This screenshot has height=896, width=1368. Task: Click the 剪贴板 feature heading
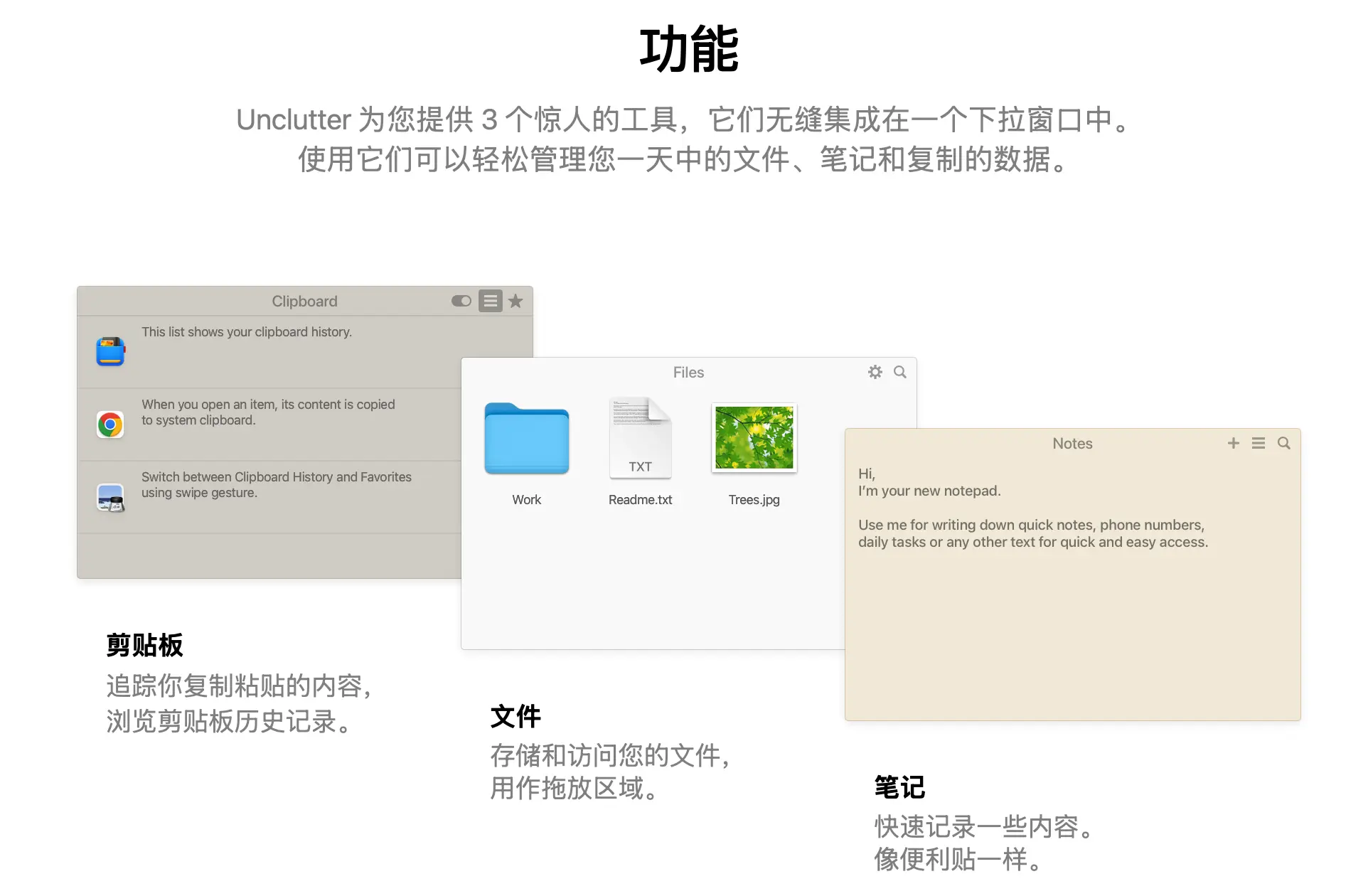tap(144, 645)
